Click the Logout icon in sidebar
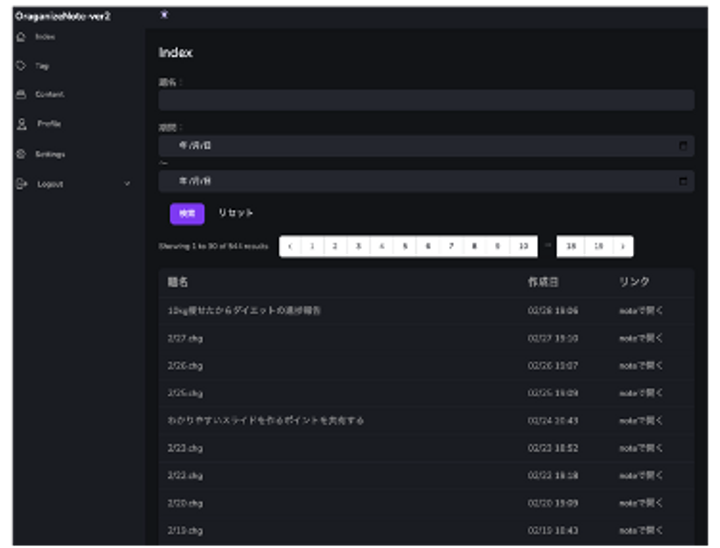Image resolution: width=720 pixels, height=548 pixels. click(x=22, y=184)
